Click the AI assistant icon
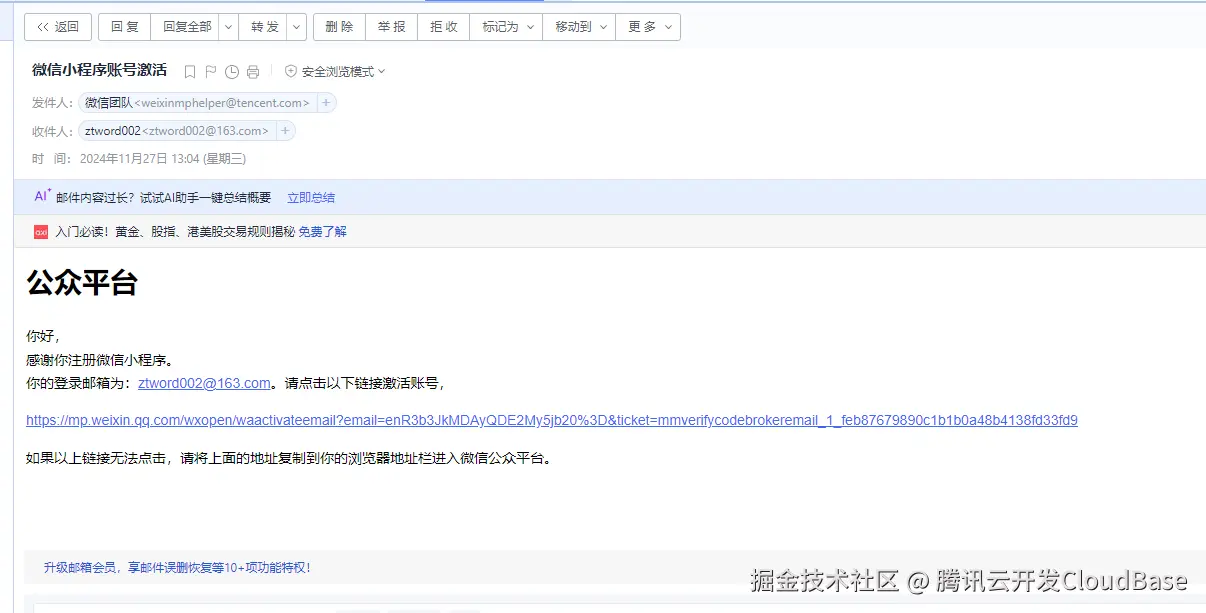The width and height of the screenshot is (1206, 613). pos(43,197)
